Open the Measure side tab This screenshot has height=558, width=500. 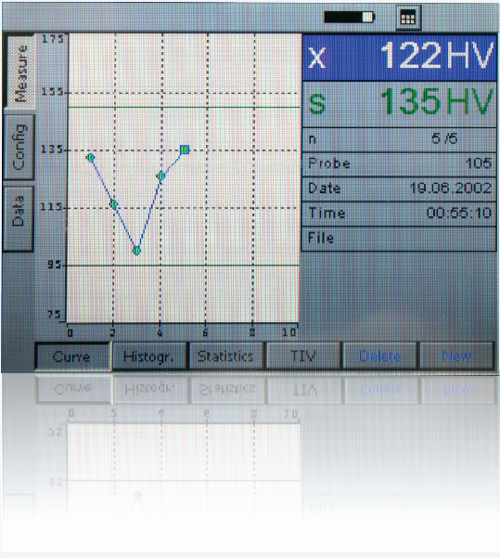(21, 72)
